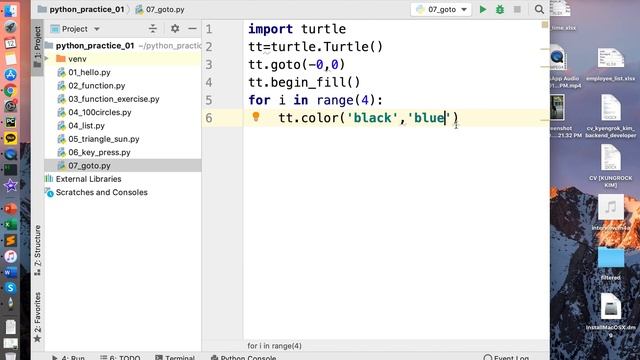Open PyCharm icon in the Dock

click(x=10, y=122)
